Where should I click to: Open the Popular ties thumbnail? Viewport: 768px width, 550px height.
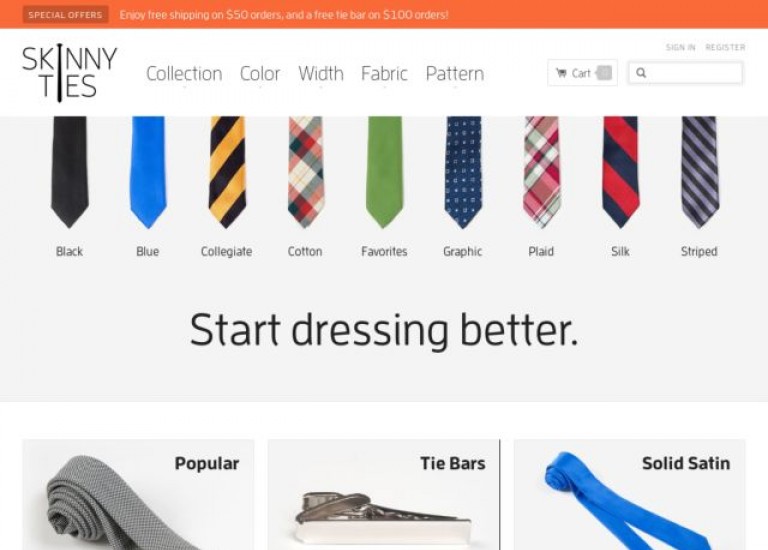[x=138, y=495]
